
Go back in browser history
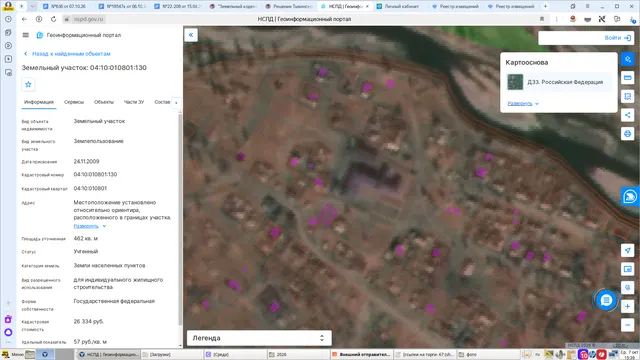click(x=24, y=19)
